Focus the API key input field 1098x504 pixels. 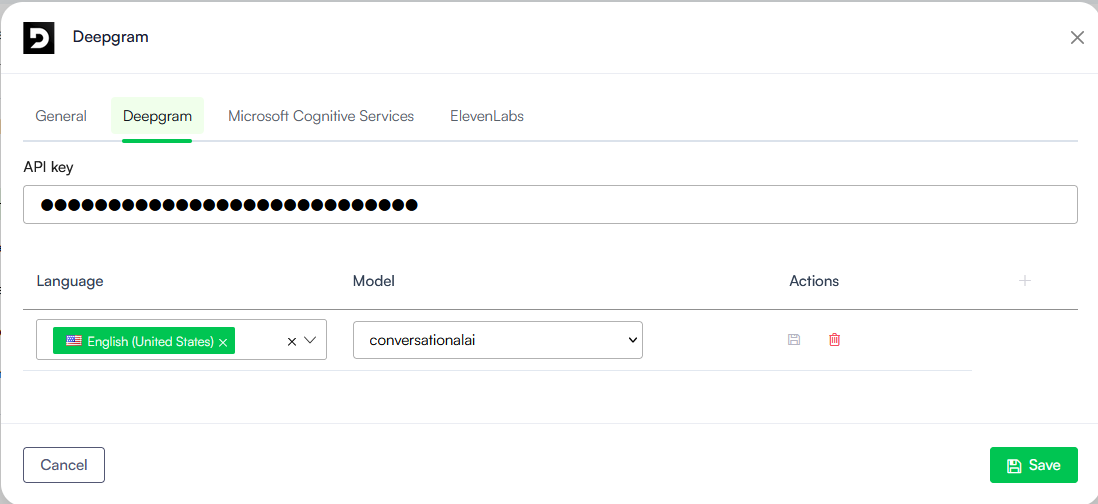pyautogui.click(x=550, y=205)
